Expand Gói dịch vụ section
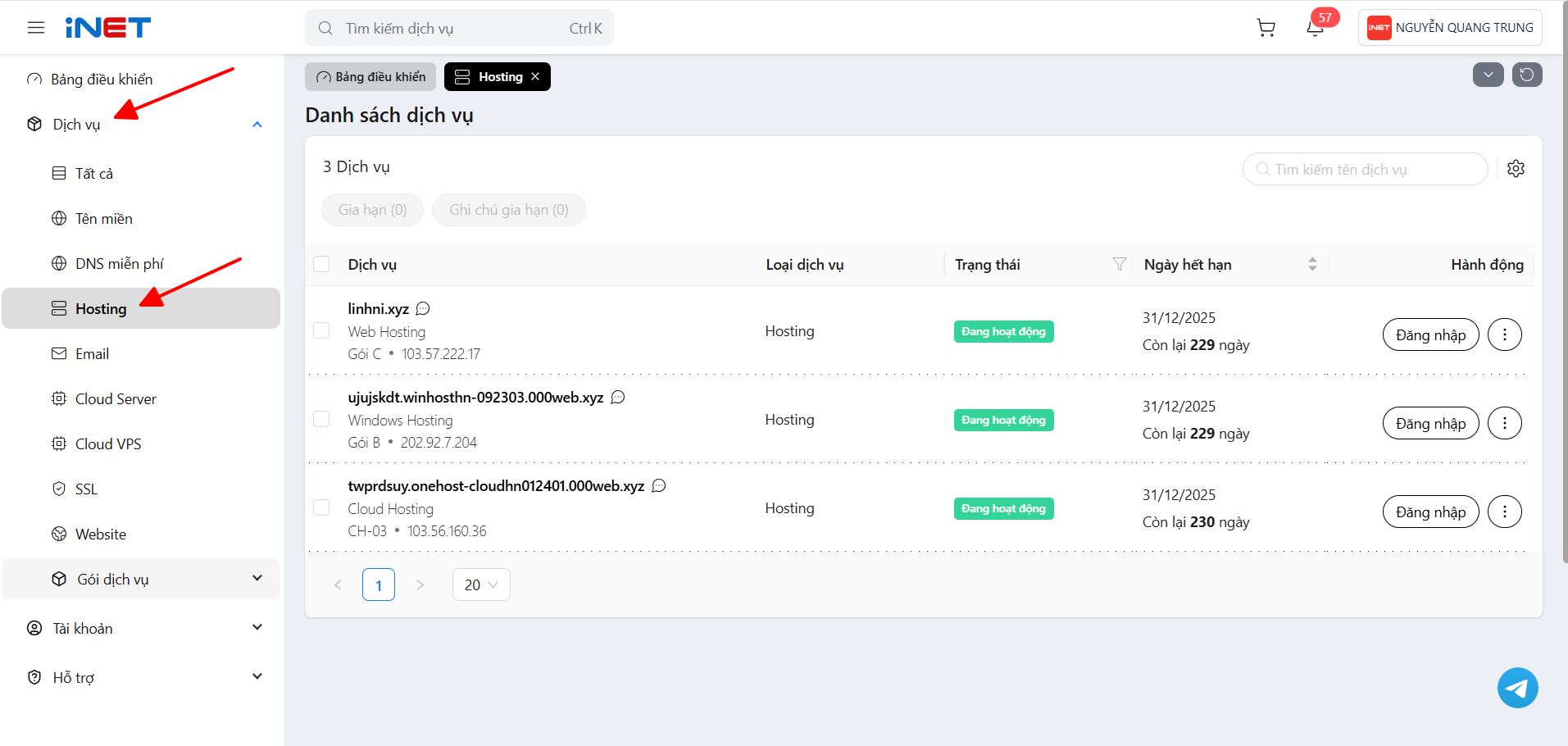1568x746 pixels. tap(257, 578)
